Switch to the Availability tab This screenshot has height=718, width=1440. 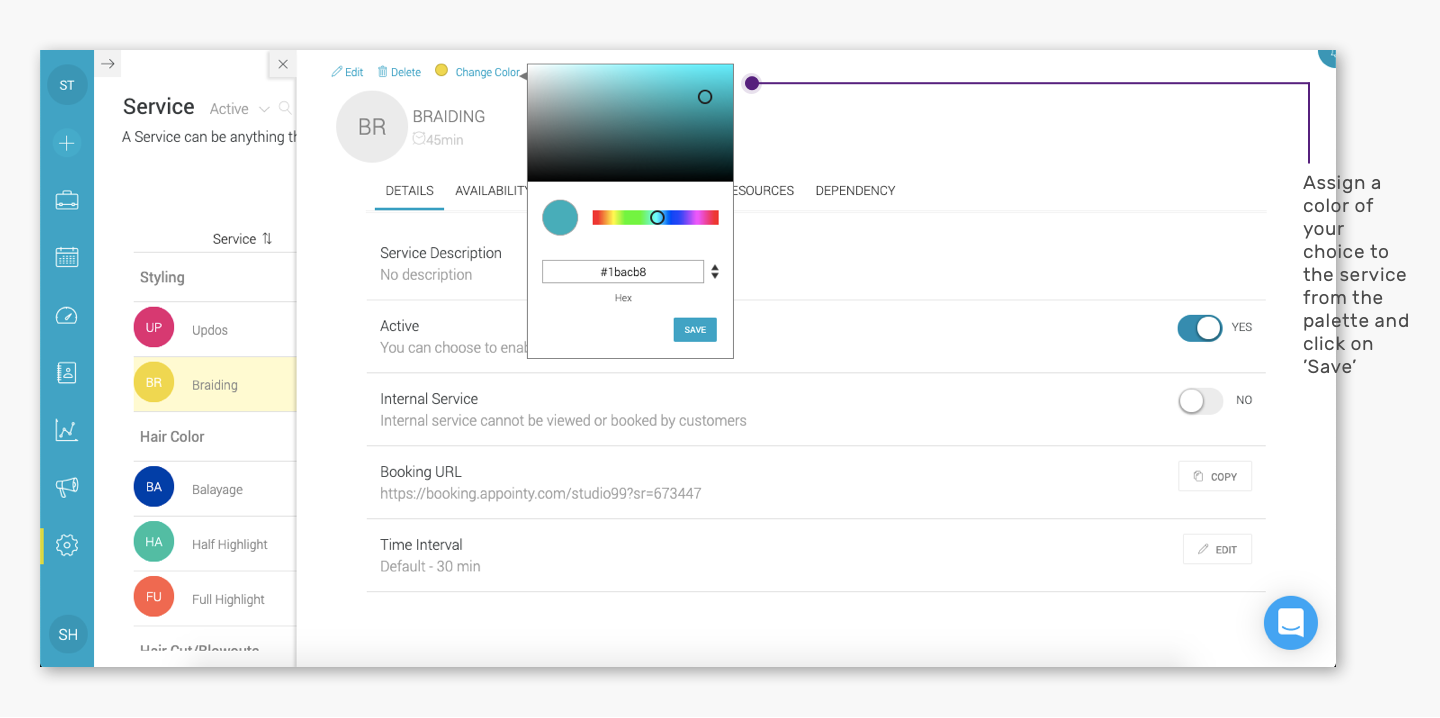[491, 190]
